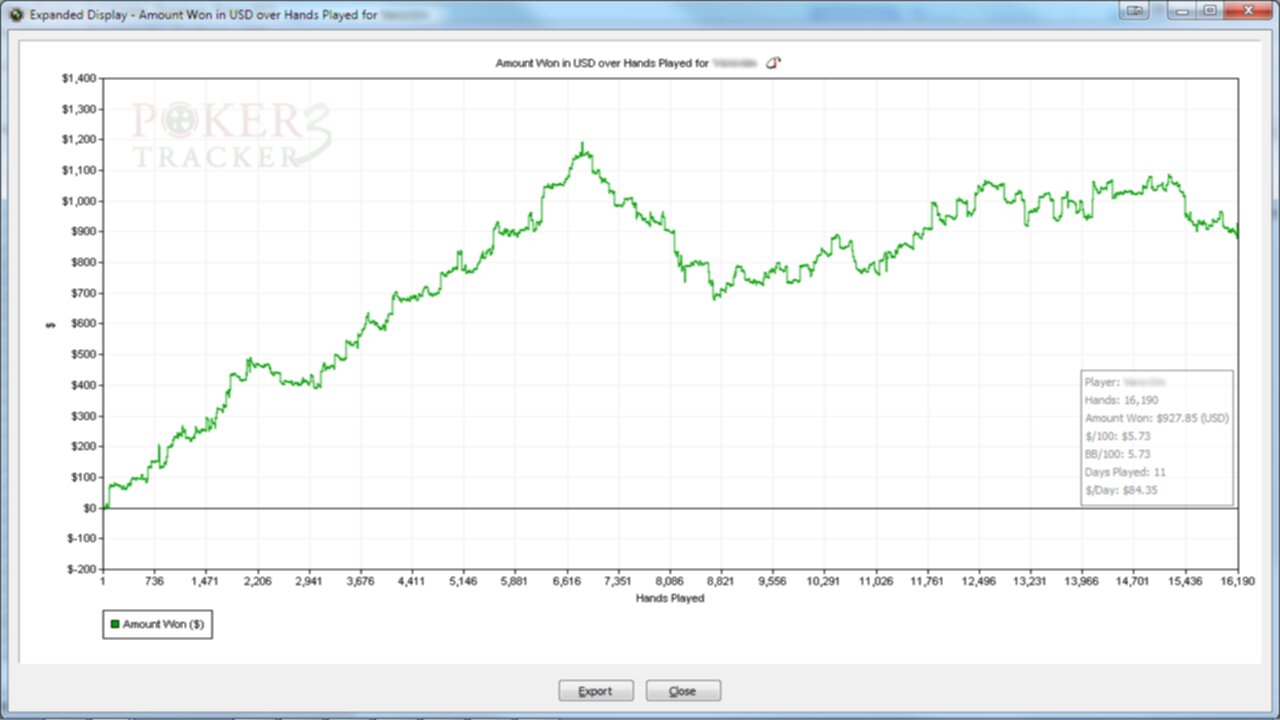
Task: Click the green swatch in the chart legend
Action: tap(115, 623)
